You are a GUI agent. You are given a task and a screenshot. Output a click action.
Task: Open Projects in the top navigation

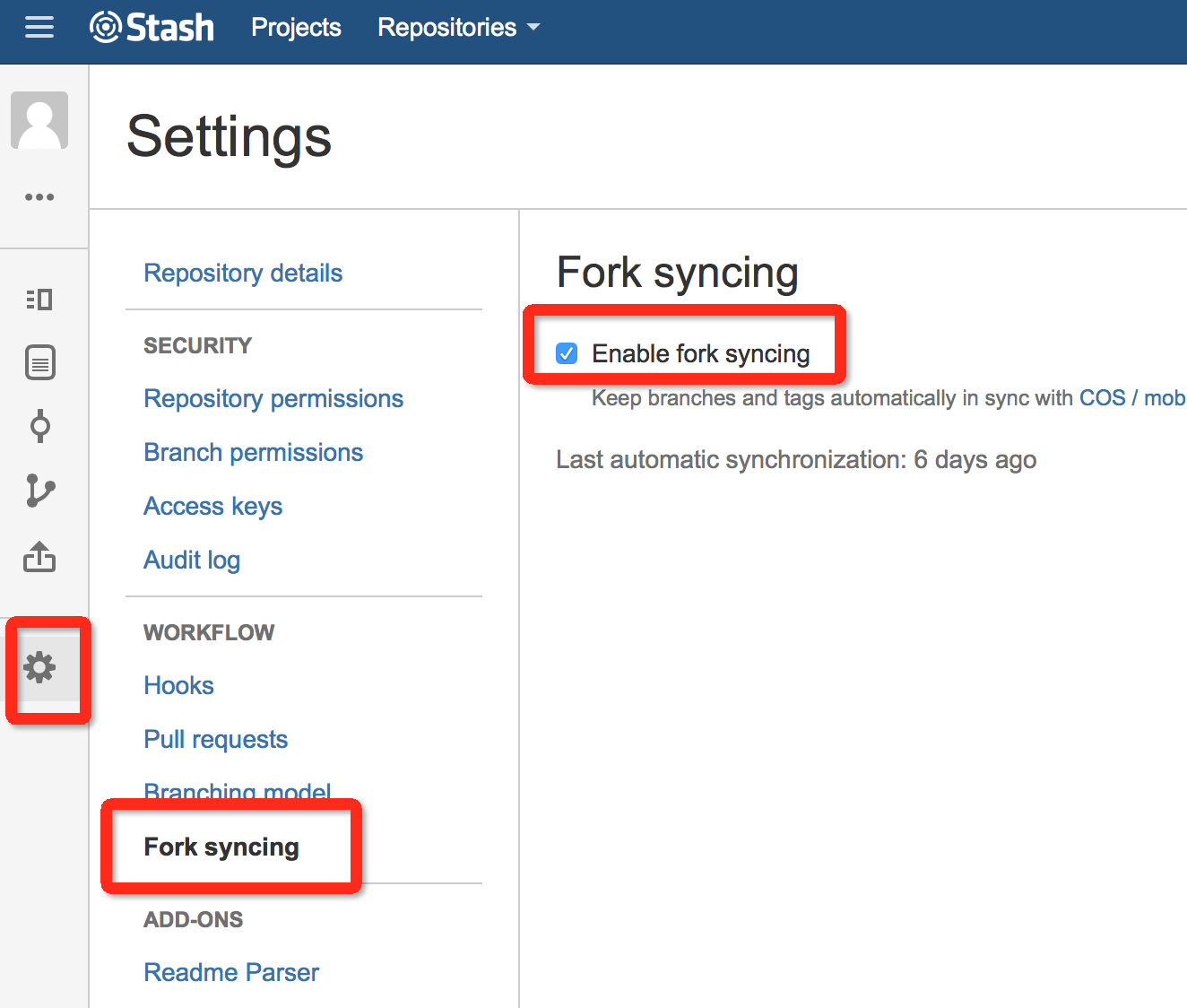(296, 28)
